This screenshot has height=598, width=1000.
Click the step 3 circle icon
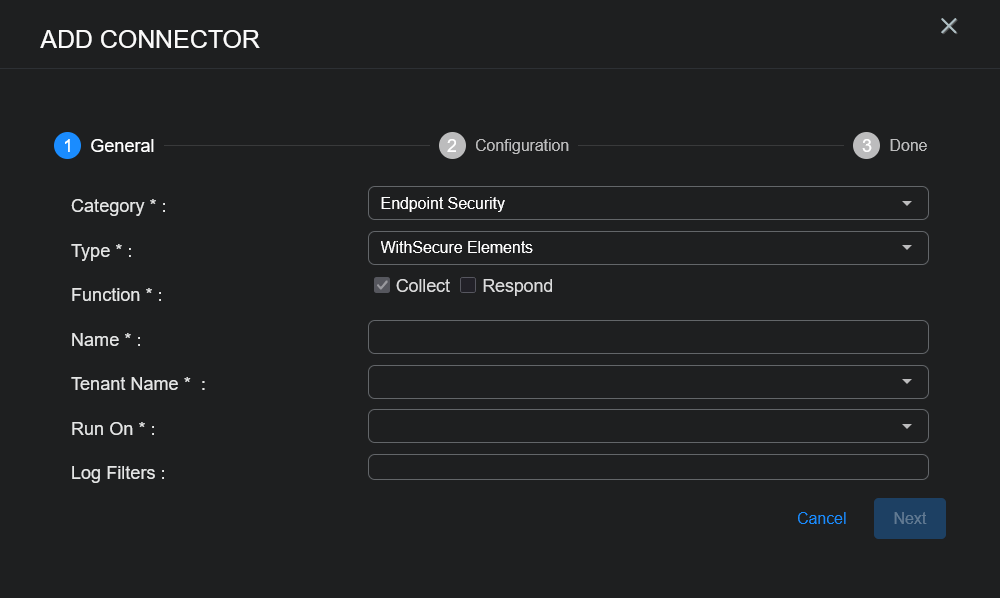[866, 146]
